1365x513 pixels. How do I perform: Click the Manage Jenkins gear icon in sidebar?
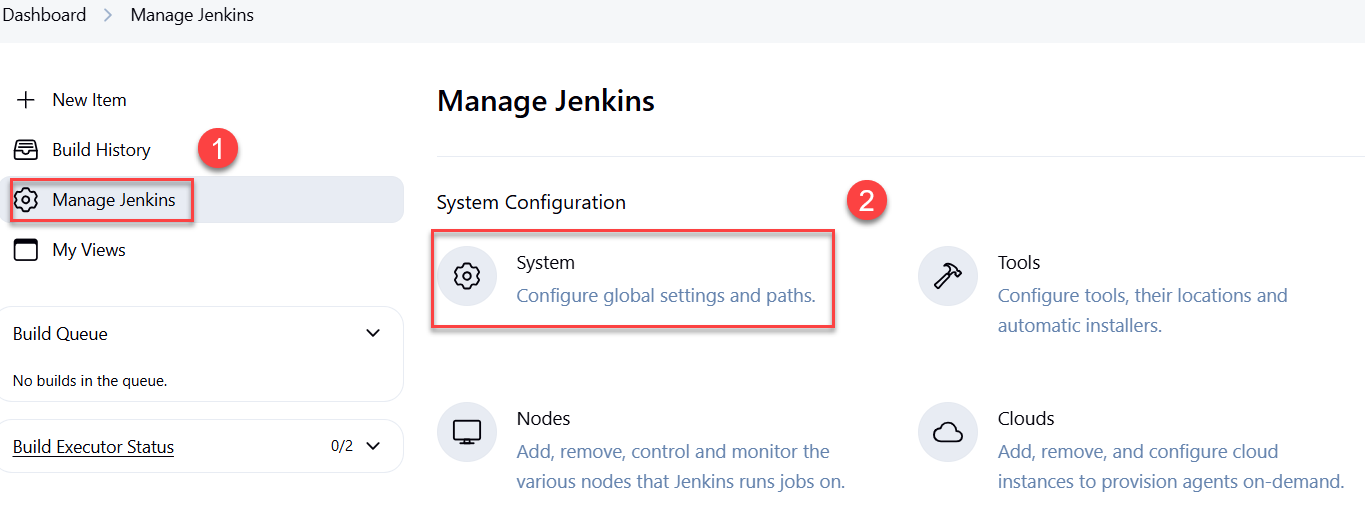[x=25, y=200]
